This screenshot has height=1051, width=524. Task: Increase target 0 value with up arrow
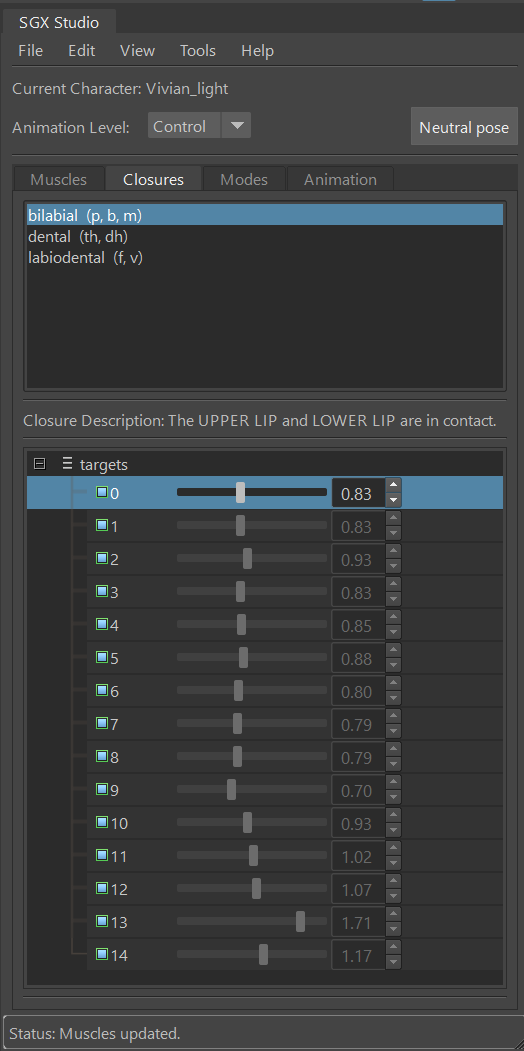click(393, 485)
